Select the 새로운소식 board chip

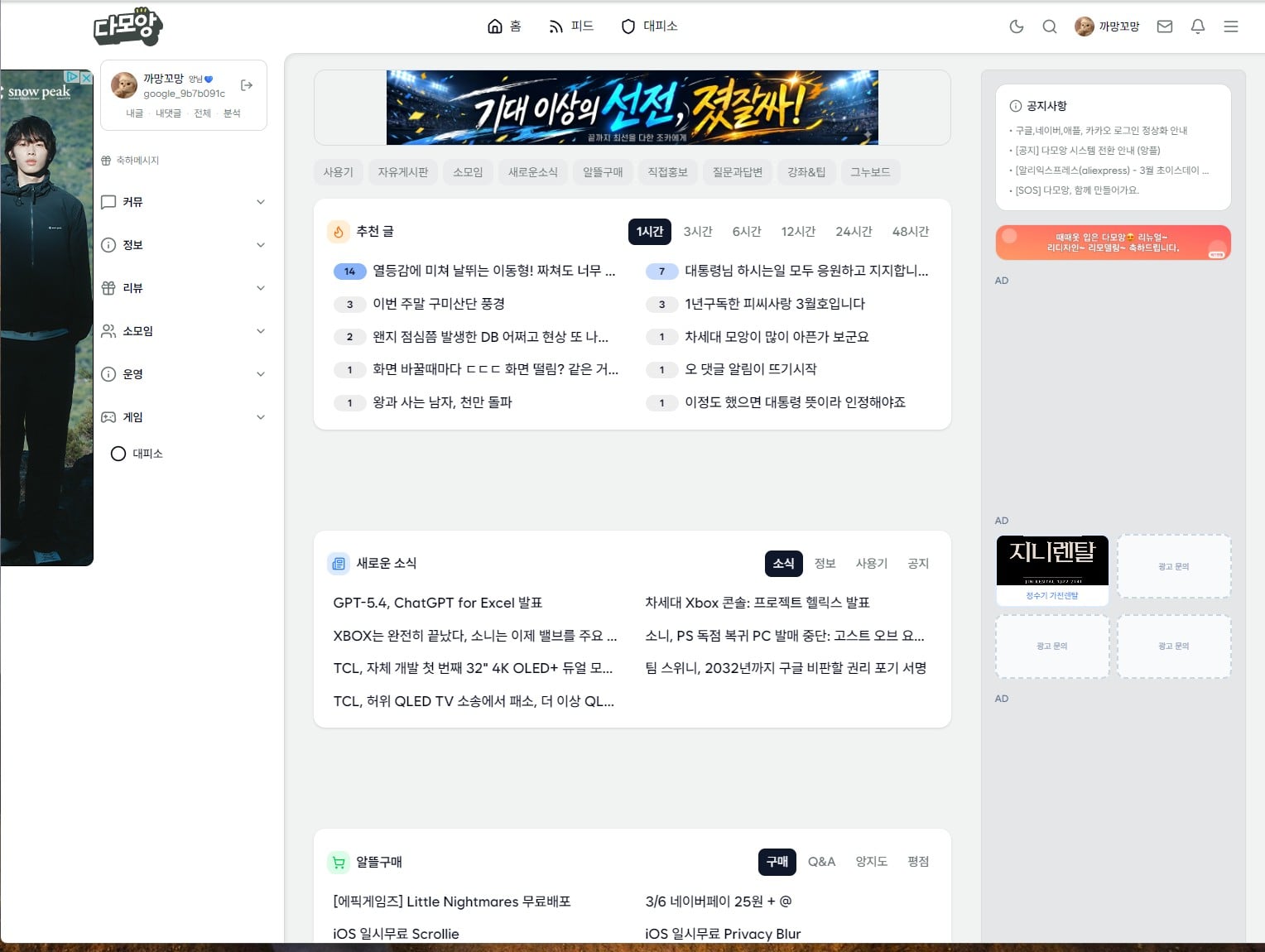tap(532, 172)
